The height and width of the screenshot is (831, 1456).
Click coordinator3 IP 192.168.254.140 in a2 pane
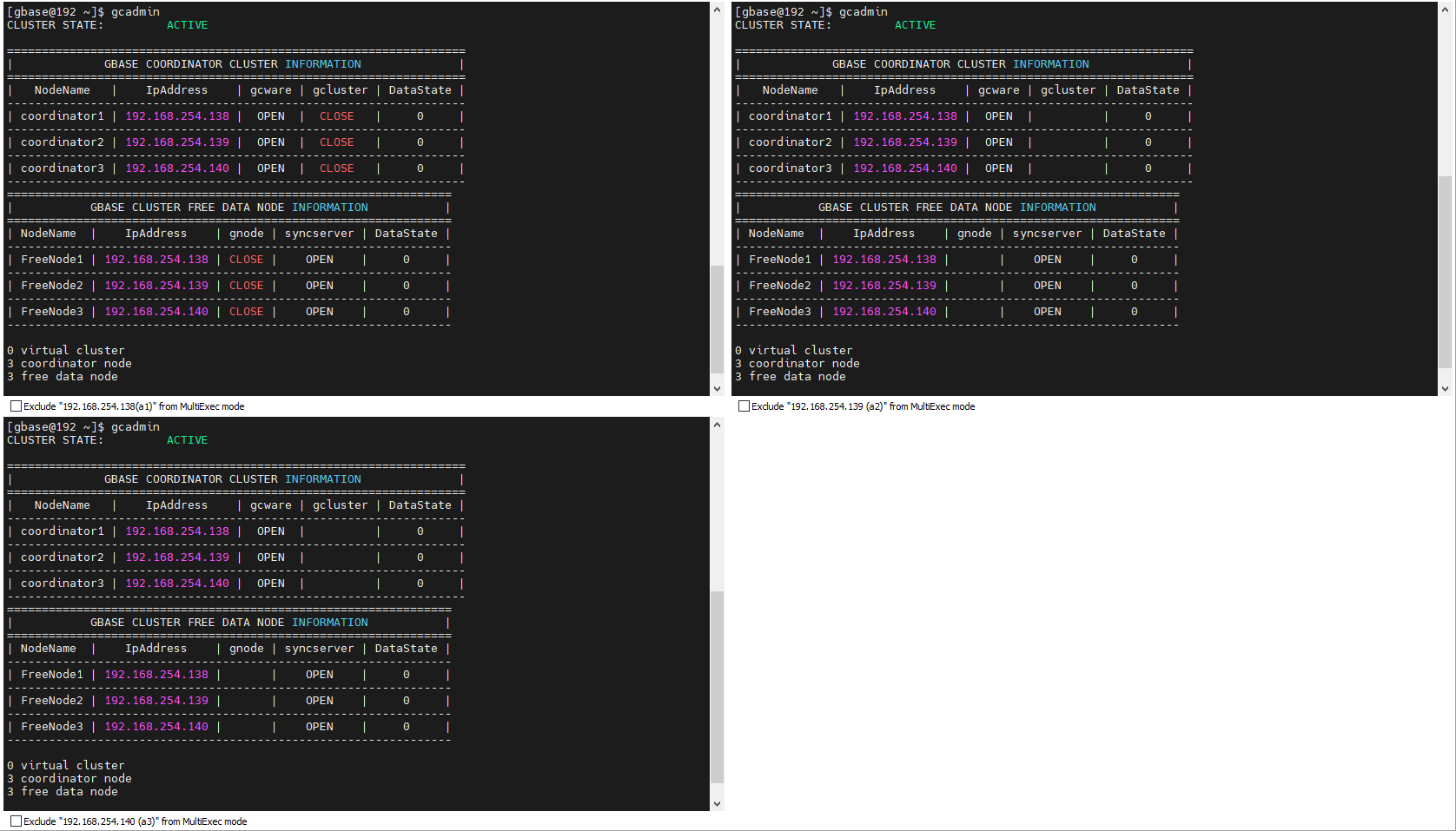(905, 168)
